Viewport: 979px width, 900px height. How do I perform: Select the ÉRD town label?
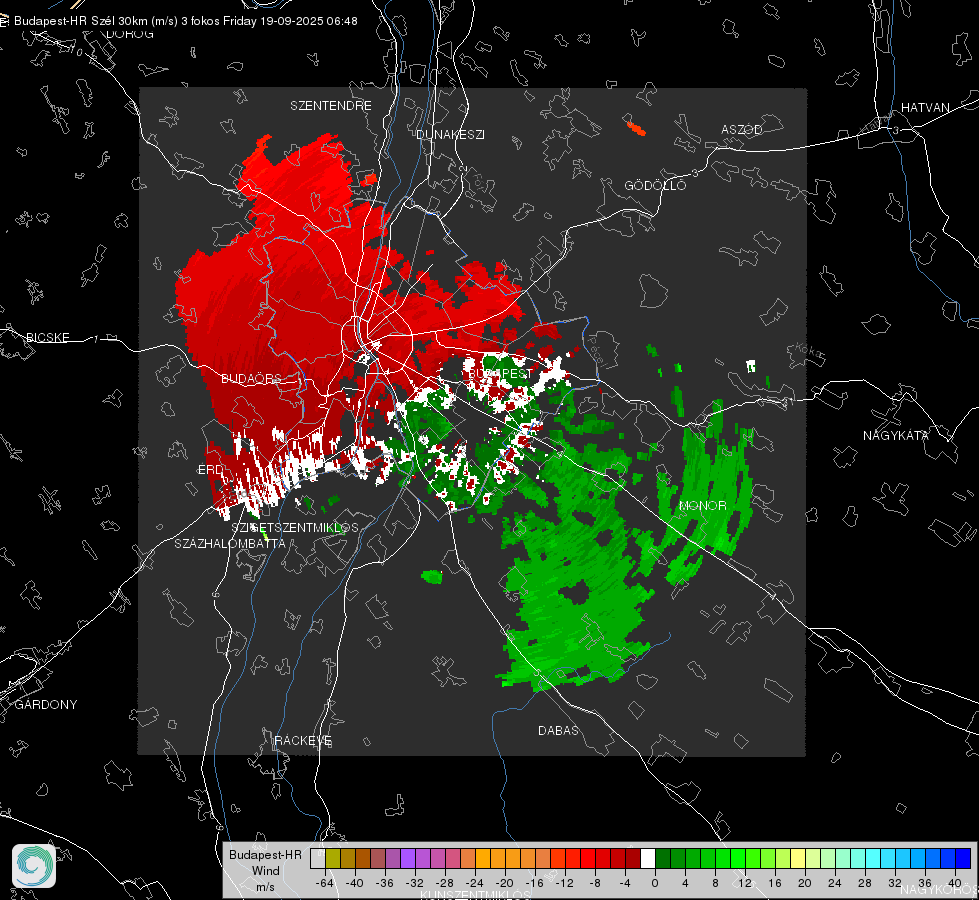coord(210,470)
